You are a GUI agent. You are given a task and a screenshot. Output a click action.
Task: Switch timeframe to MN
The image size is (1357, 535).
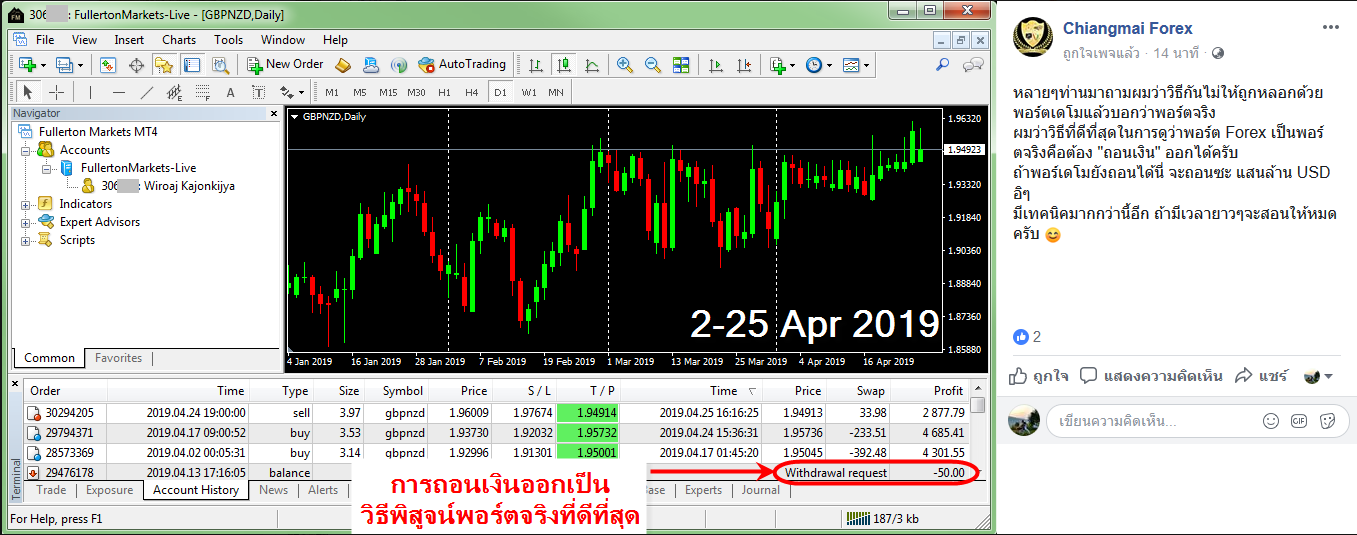556,92
